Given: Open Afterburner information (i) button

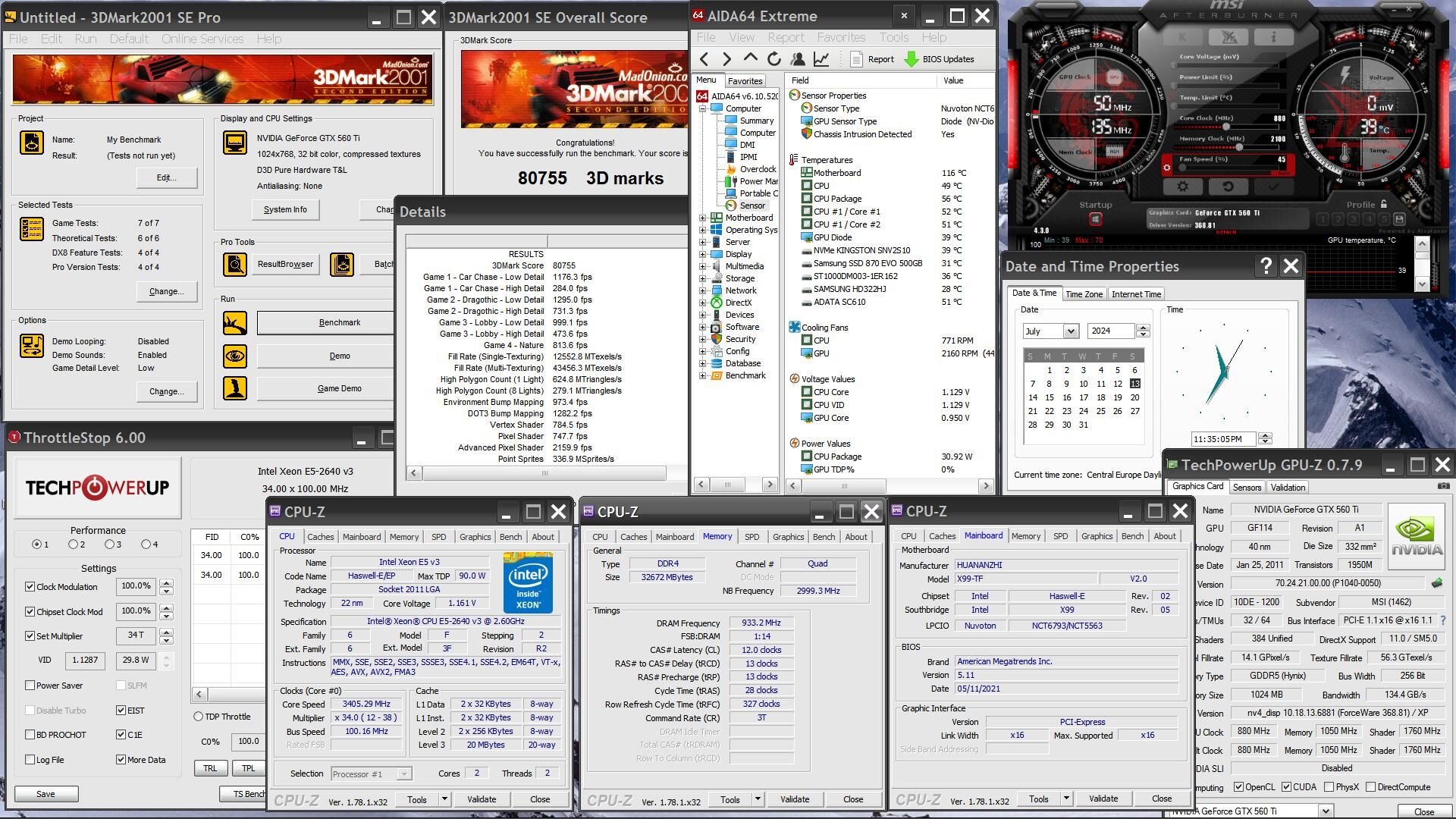Looking at the screenshot, I should point(1274,36).
